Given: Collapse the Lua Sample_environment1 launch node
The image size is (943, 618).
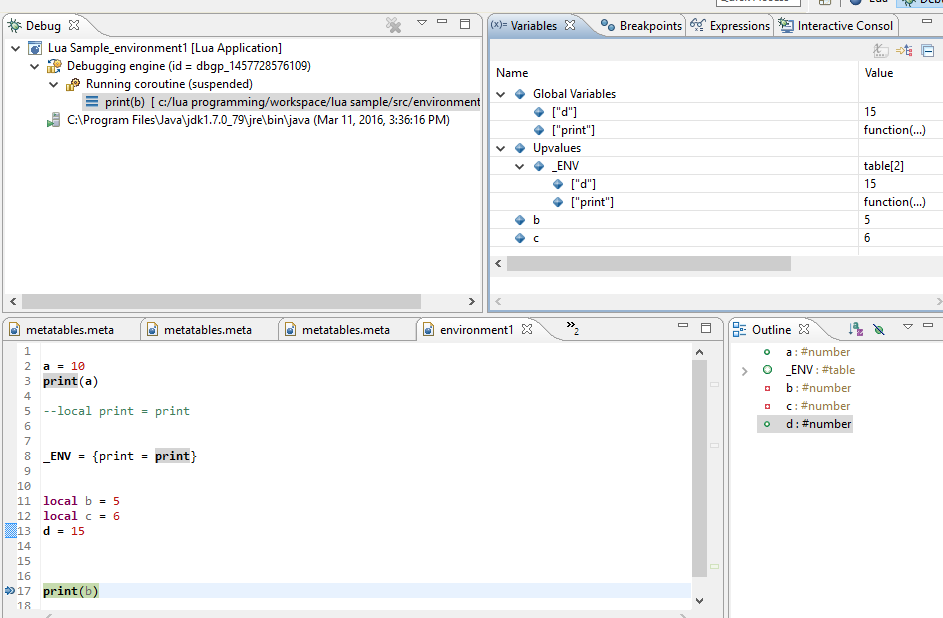Looking at the screenshot, I should click(16, 48).
